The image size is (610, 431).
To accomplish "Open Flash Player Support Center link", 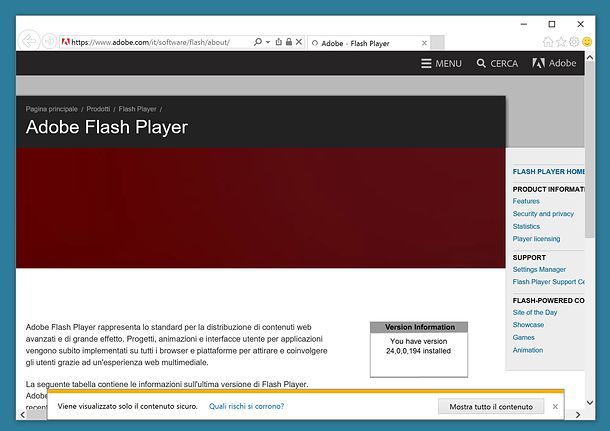I will pyautogui.click(x=549, y=282).
